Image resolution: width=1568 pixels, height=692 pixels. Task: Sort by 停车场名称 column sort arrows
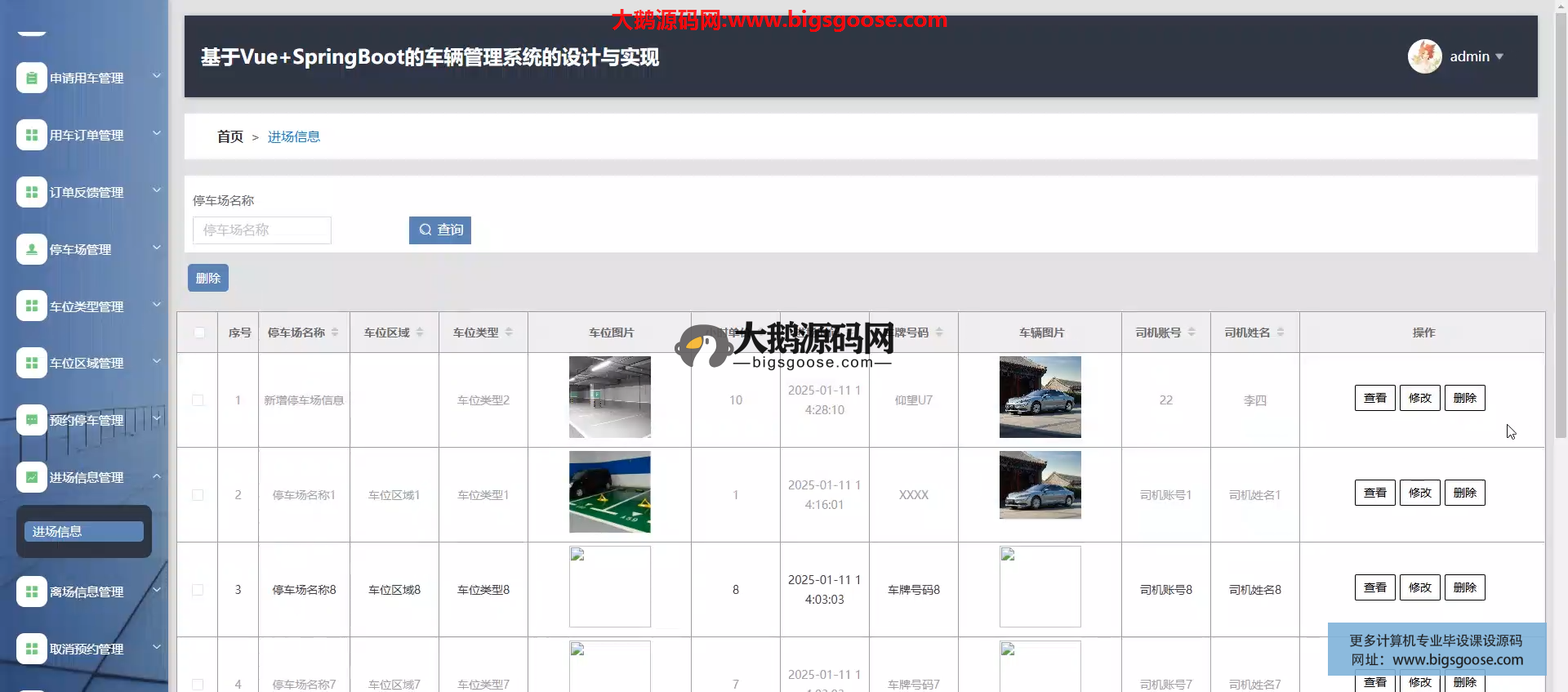pyautogui.click(x=335, y=333)
